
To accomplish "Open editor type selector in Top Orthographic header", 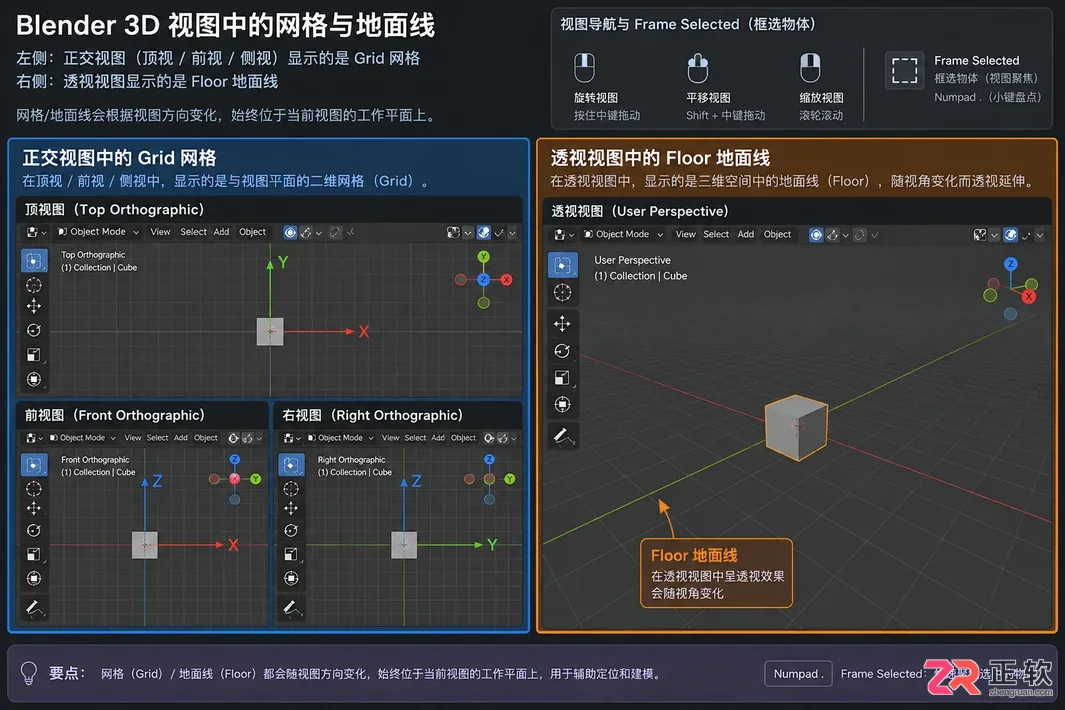I will click(36, 232).
